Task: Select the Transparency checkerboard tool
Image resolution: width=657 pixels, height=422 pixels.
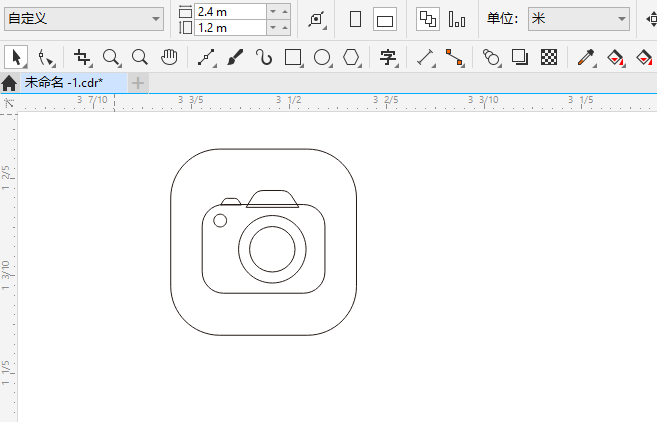Action: [x=549, y=57]
